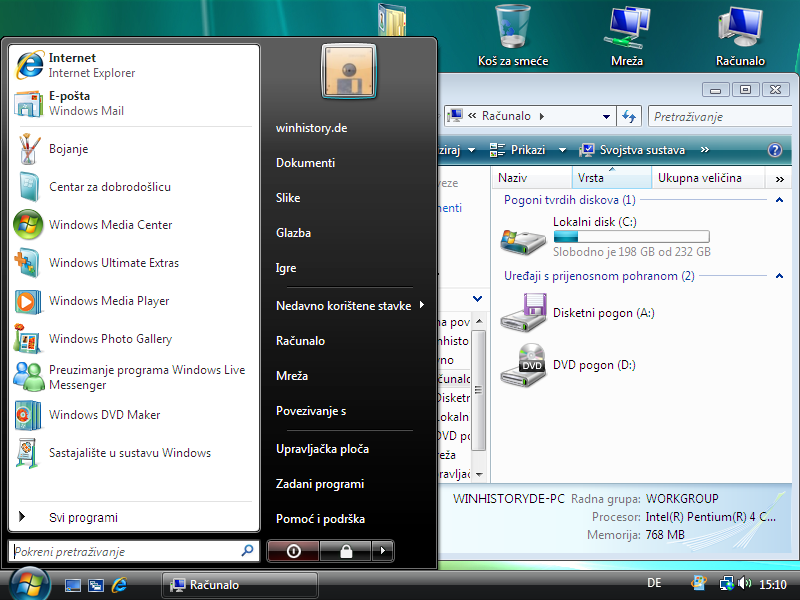Screen dimensions: 800x600
Task: Open the address bar history dropdown
Action: tap(606, 117)
